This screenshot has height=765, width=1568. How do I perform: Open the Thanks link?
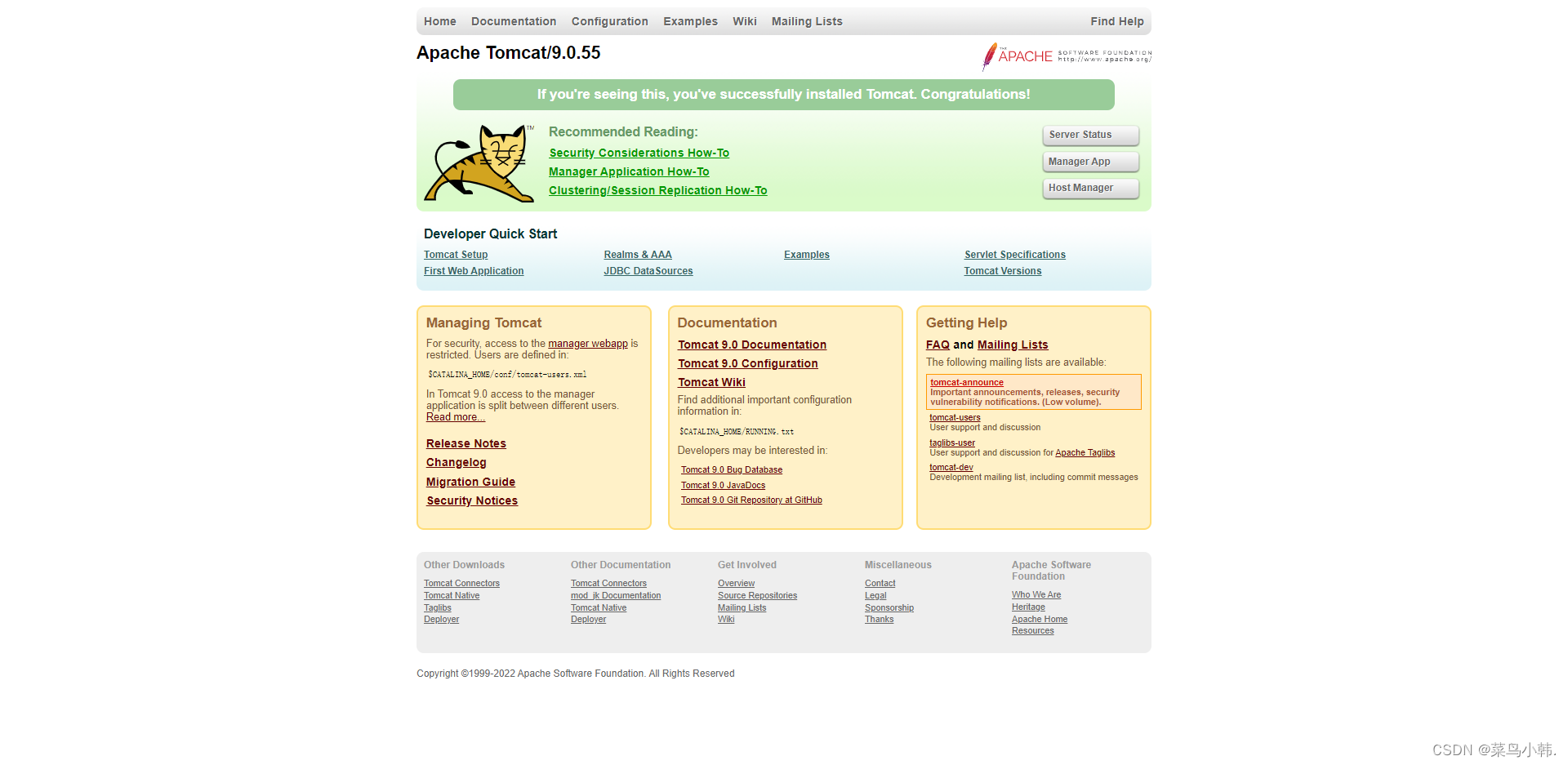pos(879,620)
